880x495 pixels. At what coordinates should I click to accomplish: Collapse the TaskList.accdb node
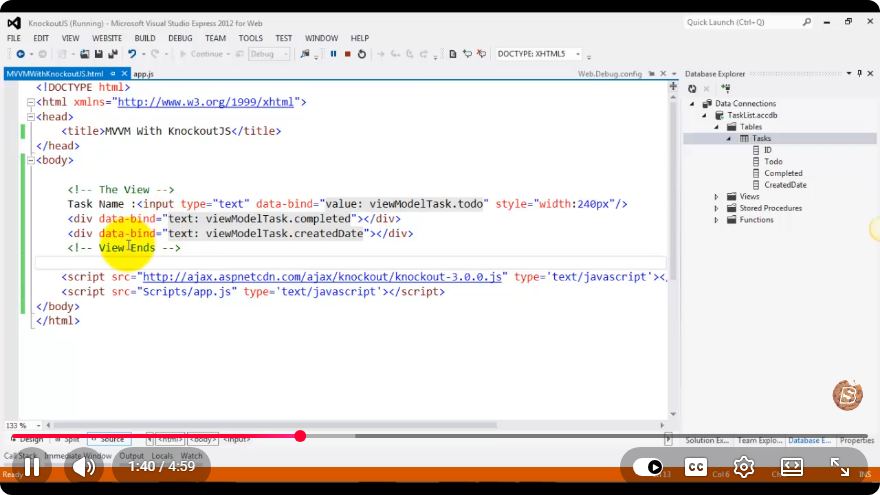(x=704, y=116)
